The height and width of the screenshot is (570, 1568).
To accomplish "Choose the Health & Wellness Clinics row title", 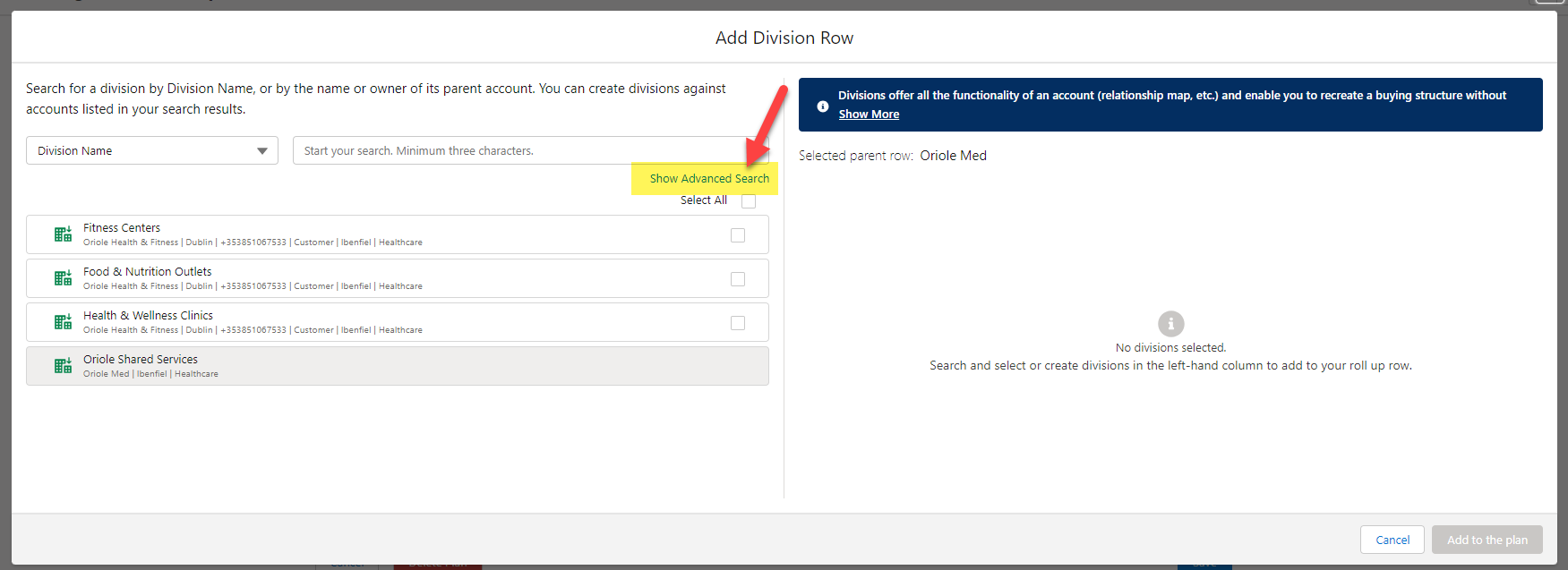I will pos(148,315).
